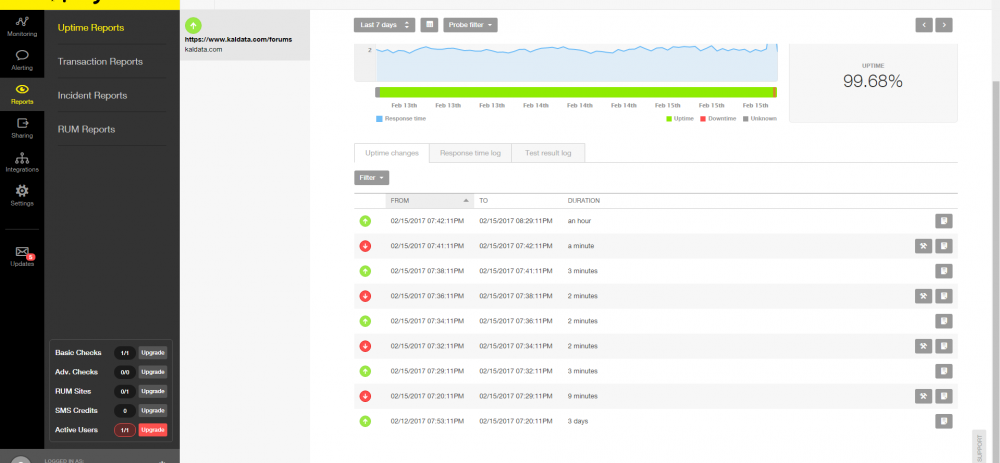Open the Sharing section in sidebar
Viewport: 1000px width, 463px height.
coord(22,128)
